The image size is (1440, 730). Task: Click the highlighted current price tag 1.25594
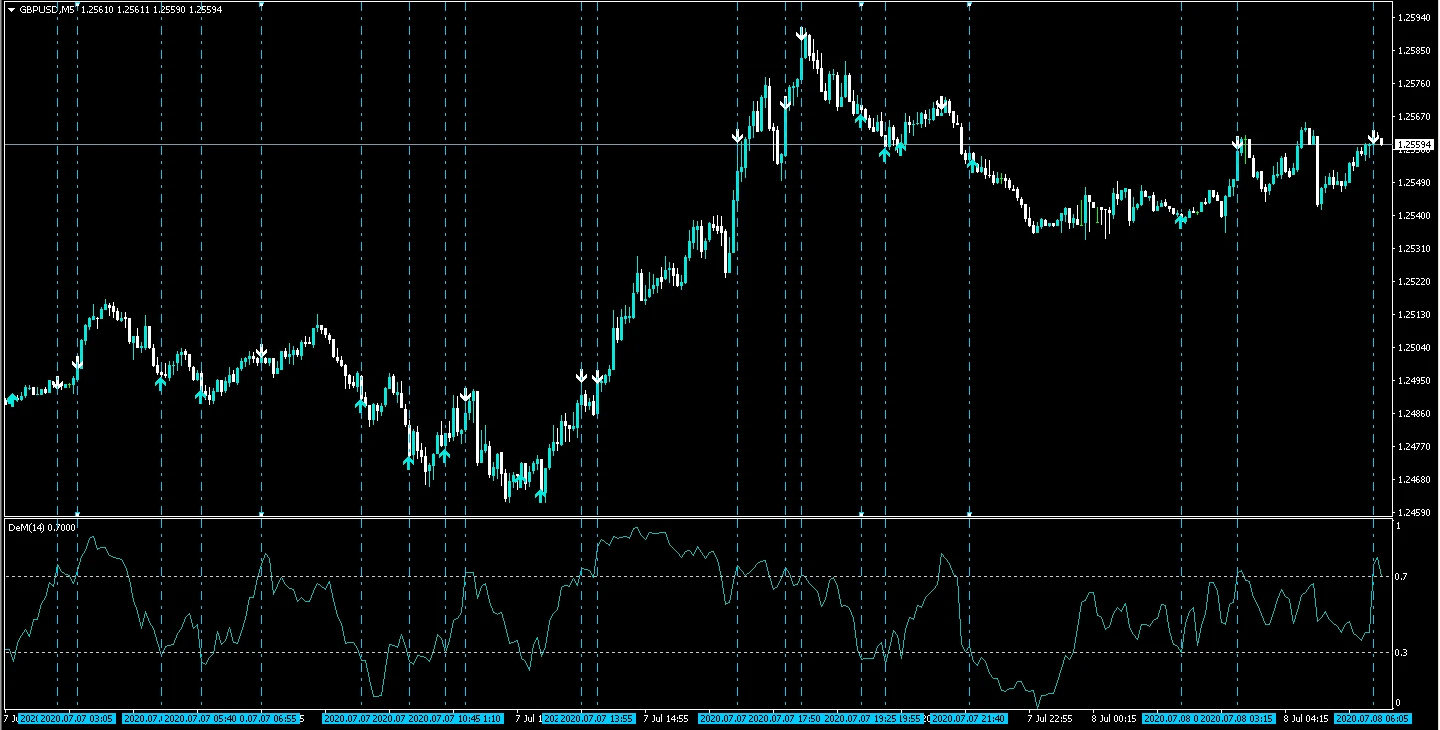(x=1412, y=145)
